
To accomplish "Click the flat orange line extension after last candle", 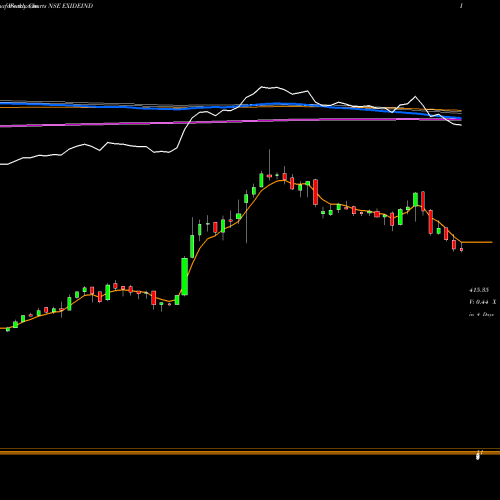I will (477, 242).
